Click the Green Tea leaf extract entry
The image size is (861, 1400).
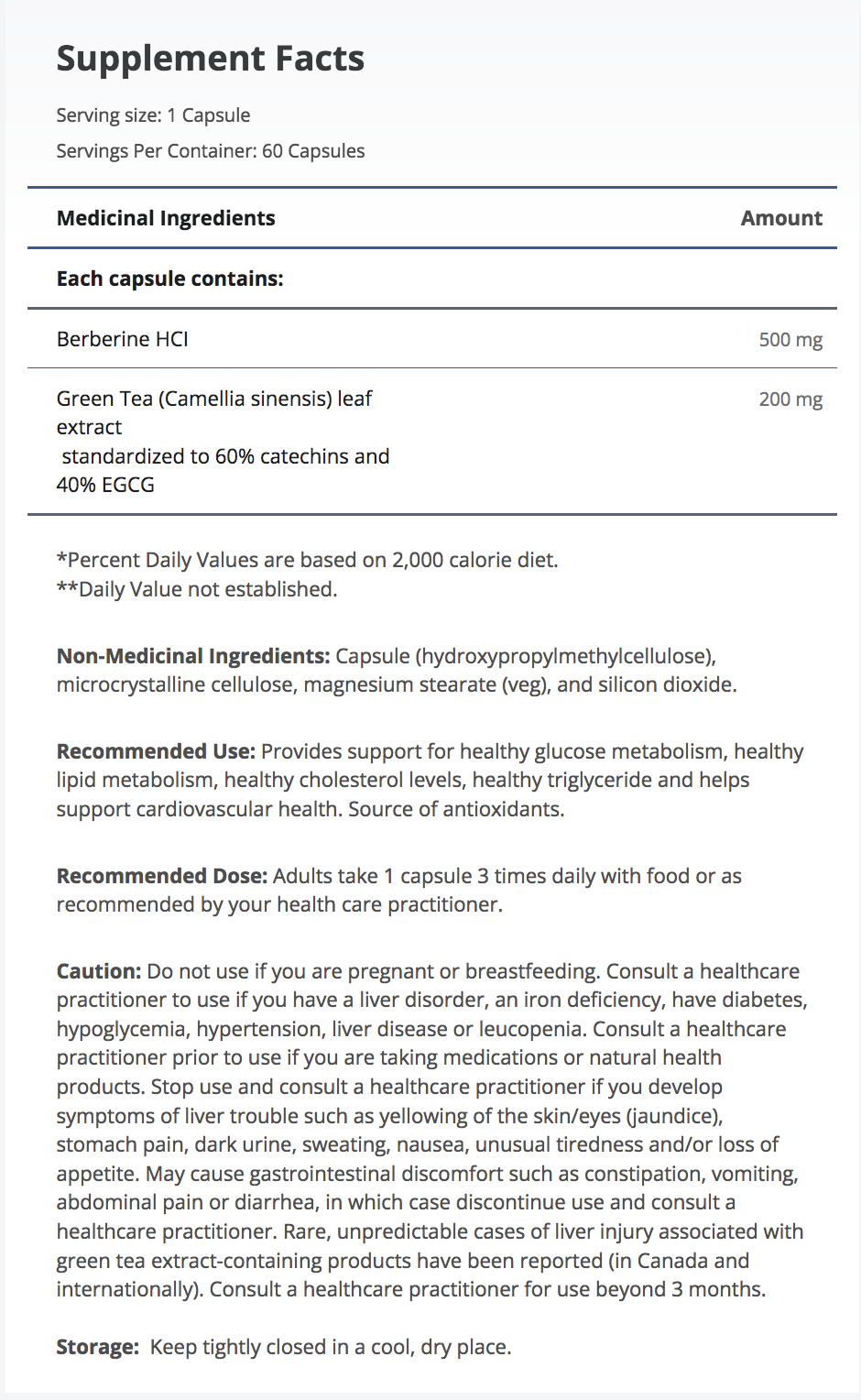213,399
